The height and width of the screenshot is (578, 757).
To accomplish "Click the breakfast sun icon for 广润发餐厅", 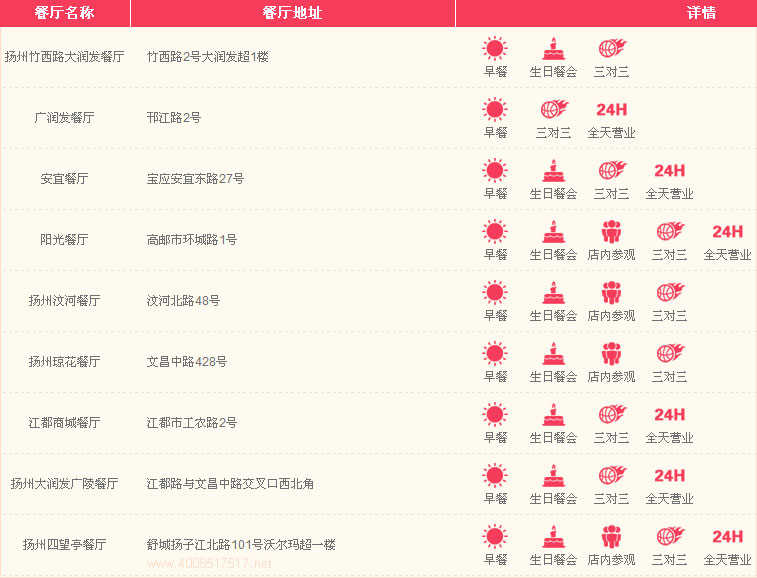I will point(495,110).
